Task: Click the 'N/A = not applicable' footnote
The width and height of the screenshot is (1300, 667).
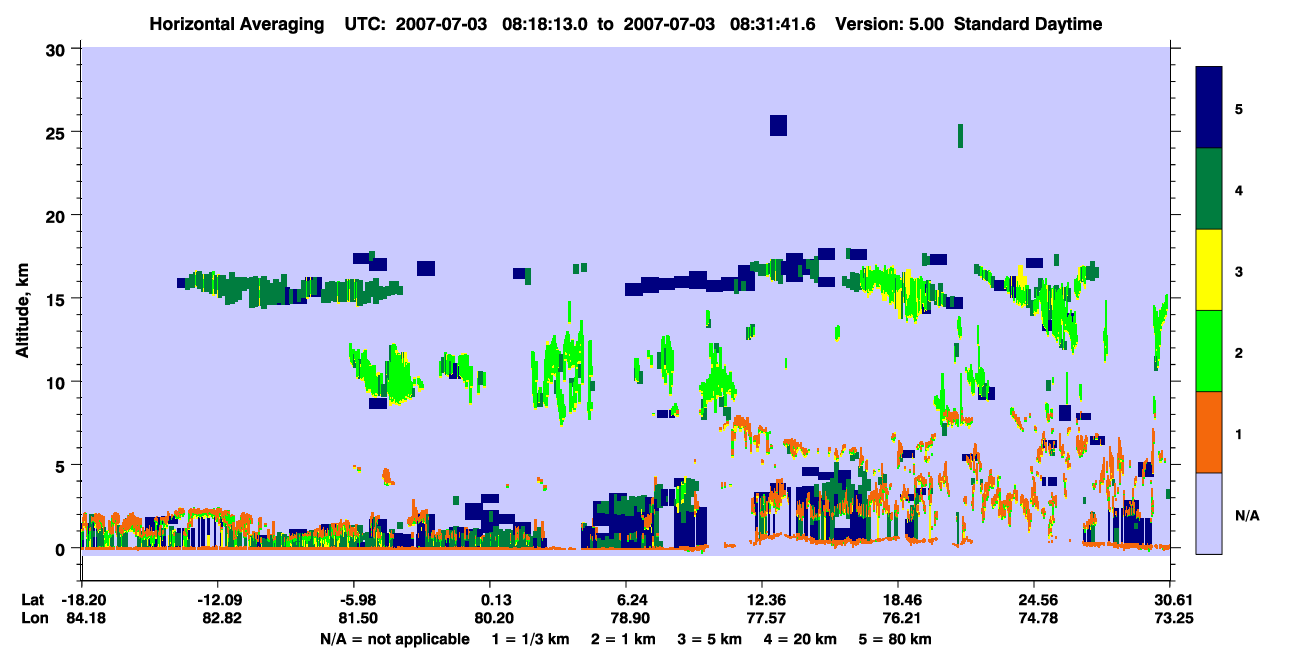Action: (394, 639)
